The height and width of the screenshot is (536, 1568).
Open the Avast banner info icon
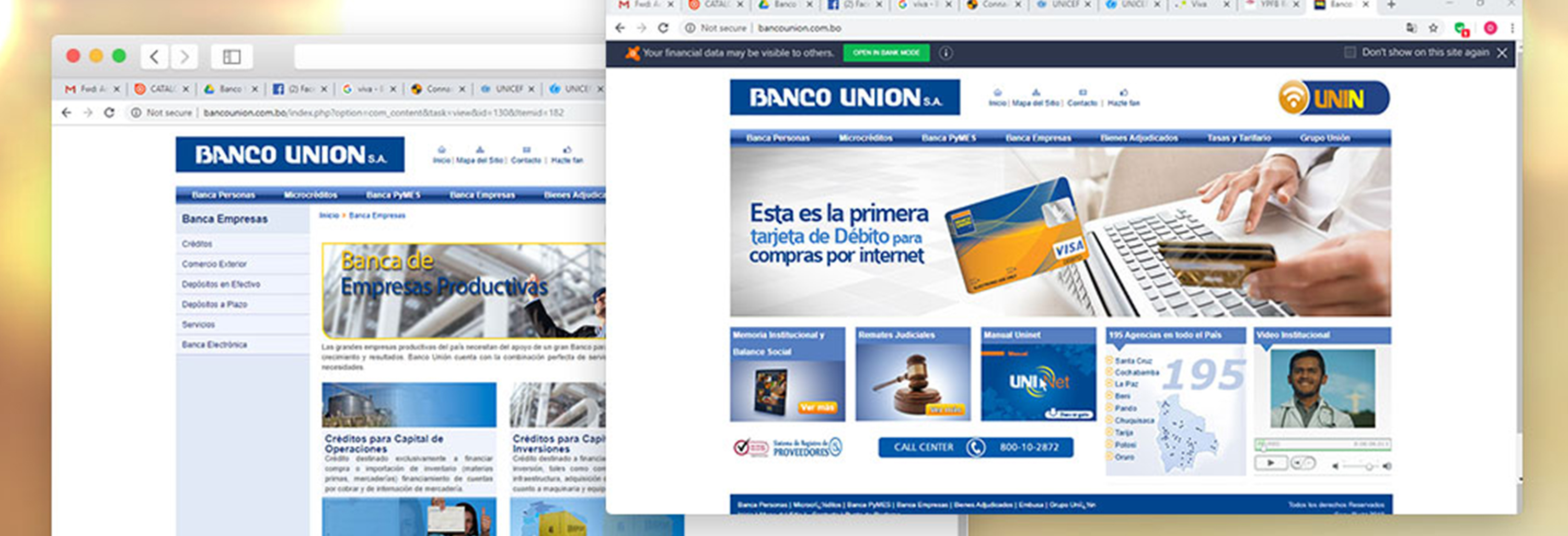pos(946,53)
